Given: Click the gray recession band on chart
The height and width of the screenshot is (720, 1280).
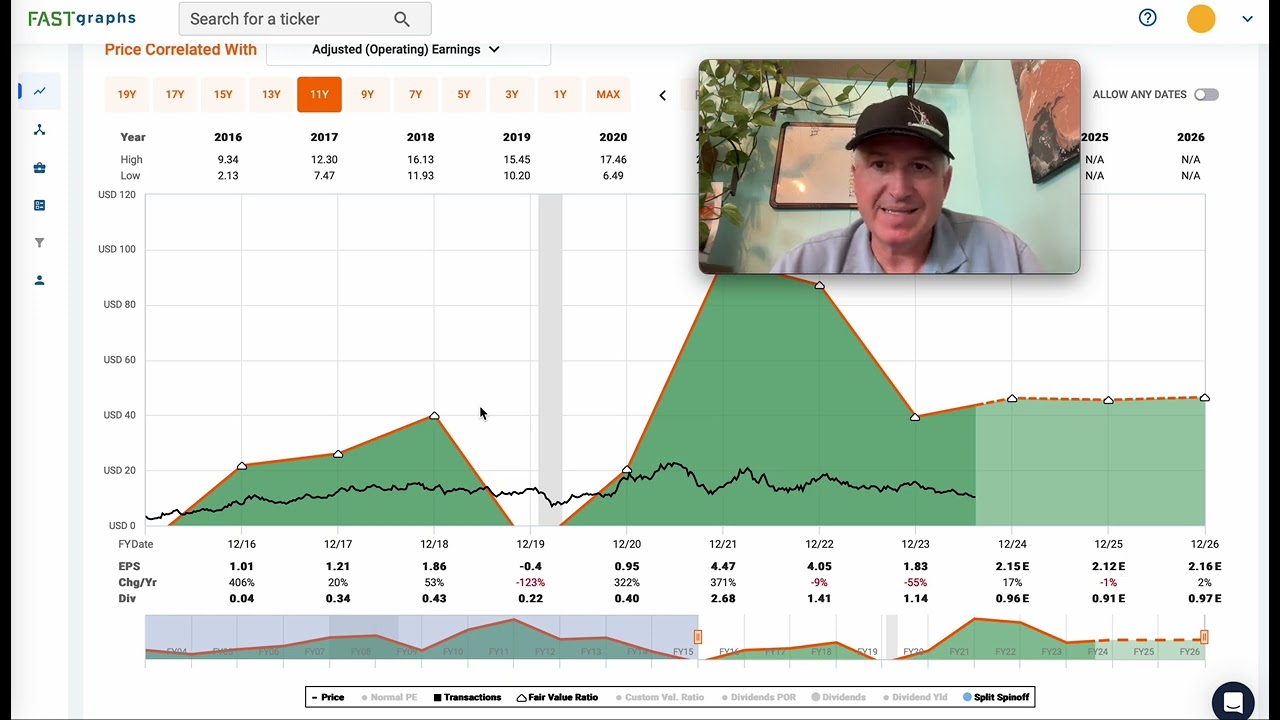Looking at the screenshot, I should point(550,360).
